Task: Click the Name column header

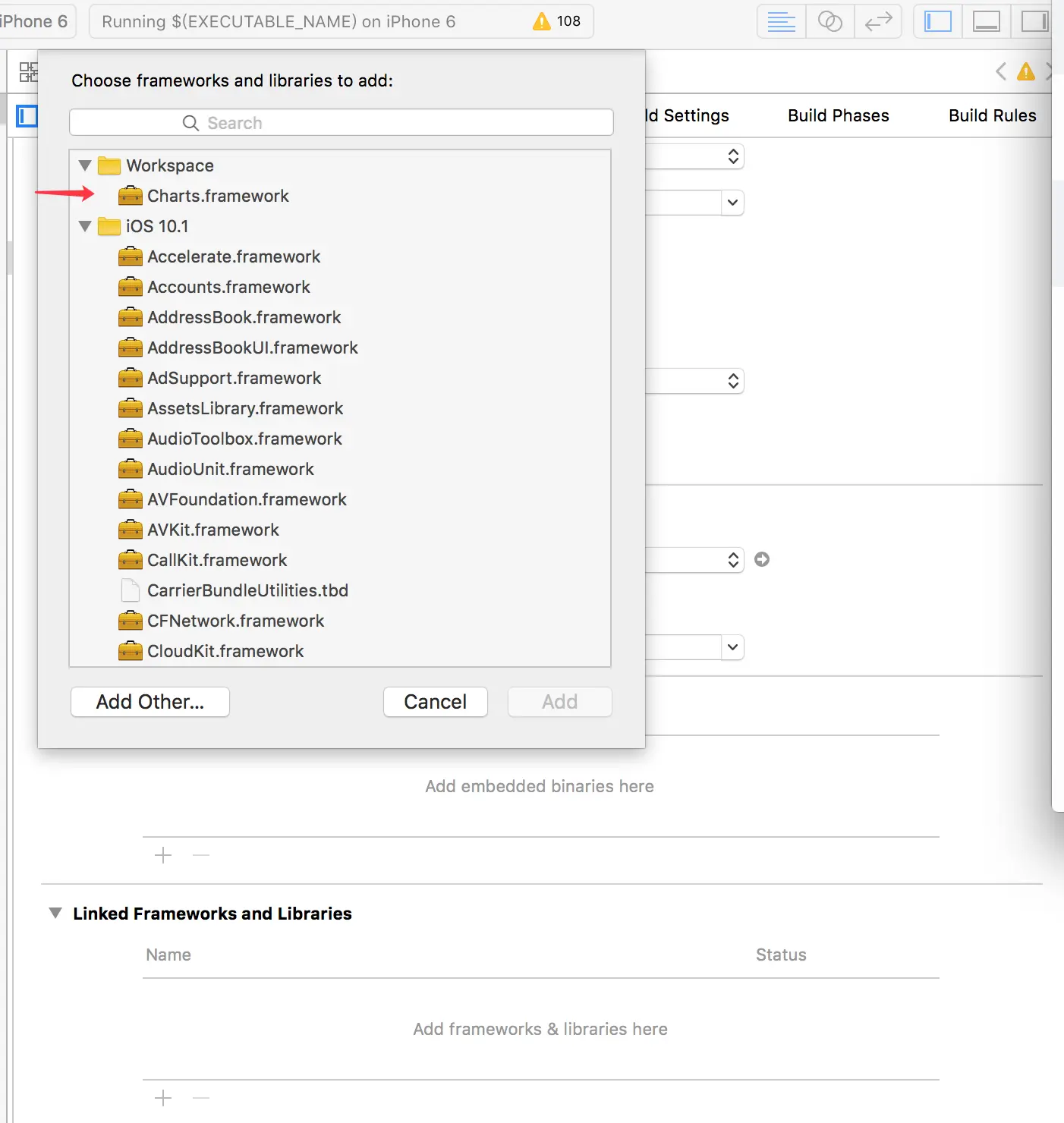Action: click(168, 955)
